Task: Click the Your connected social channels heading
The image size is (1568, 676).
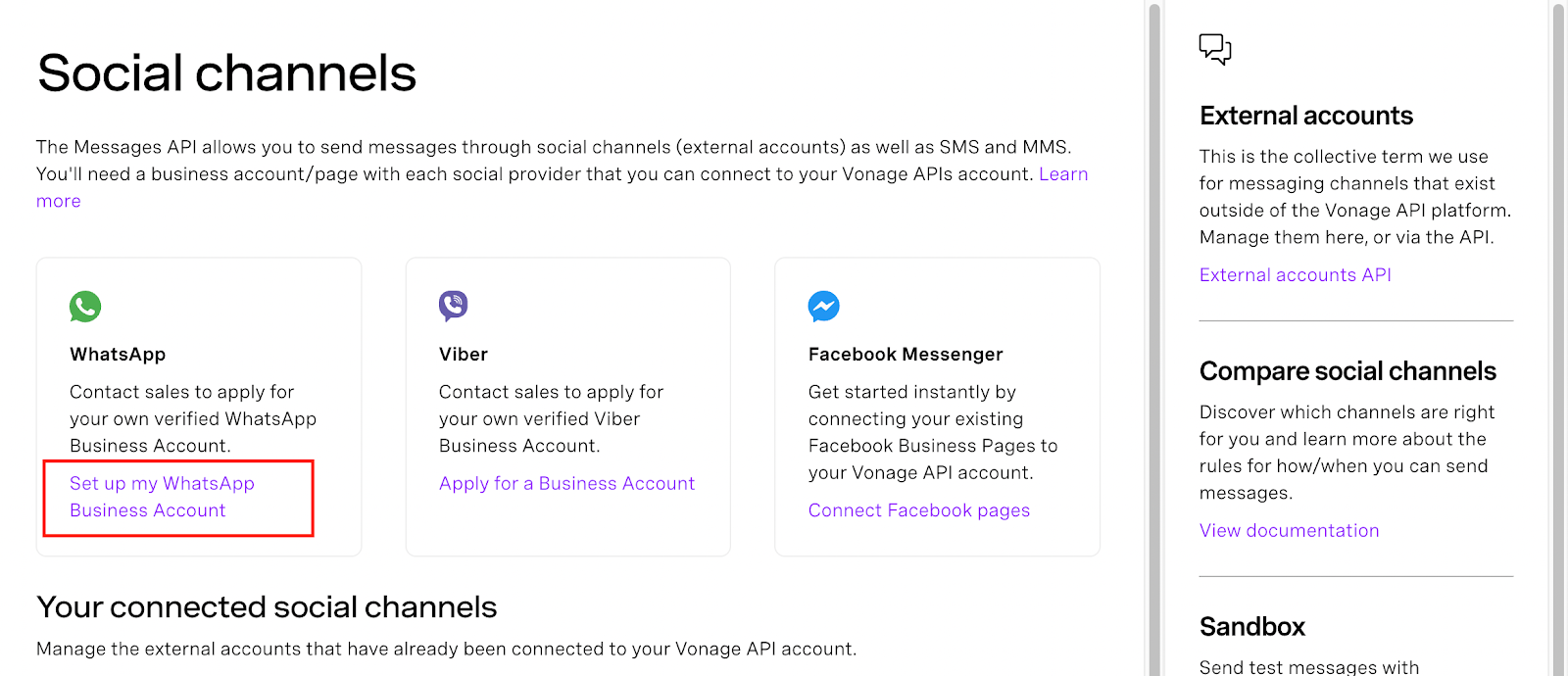Action: pos(267,607)
